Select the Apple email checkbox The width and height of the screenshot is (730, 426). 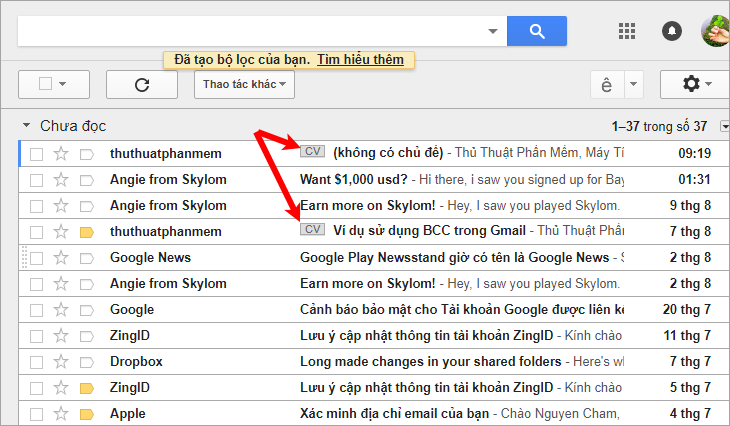[36, 414]
